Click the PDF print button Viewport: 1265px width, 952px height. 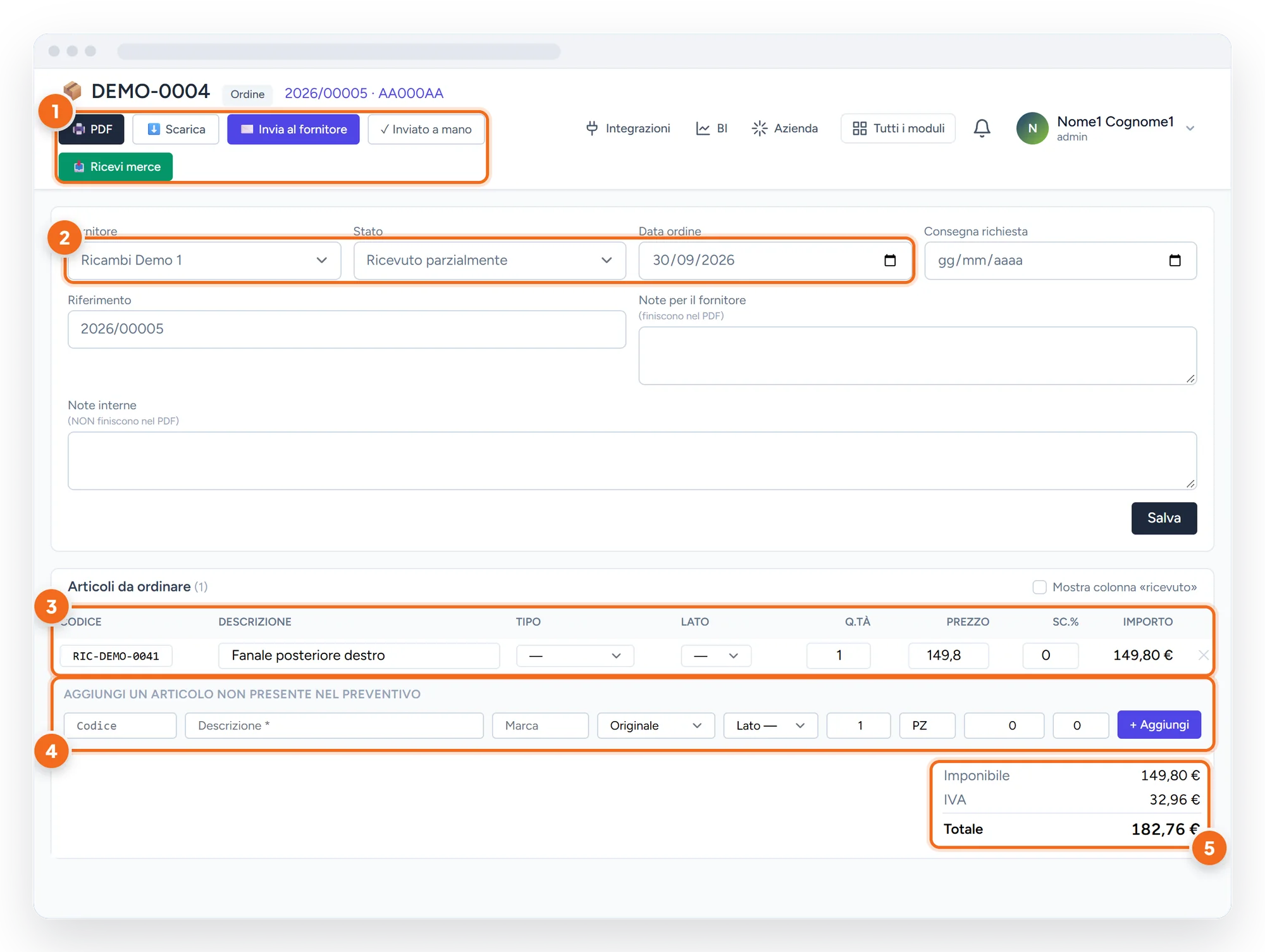[x=92, y=129]
